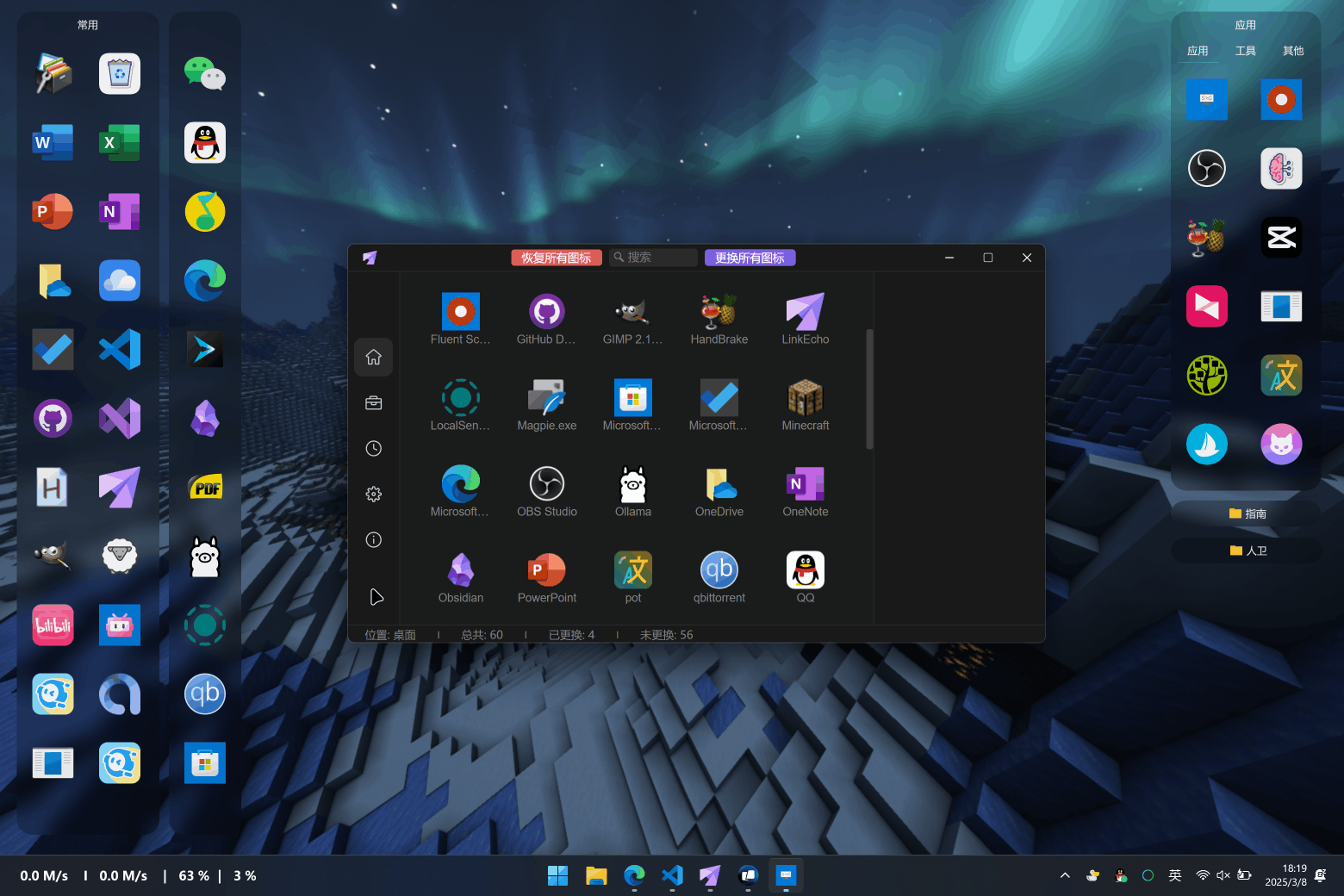Switch to the 工具 tab in desktop panel

click(1246, 51)
